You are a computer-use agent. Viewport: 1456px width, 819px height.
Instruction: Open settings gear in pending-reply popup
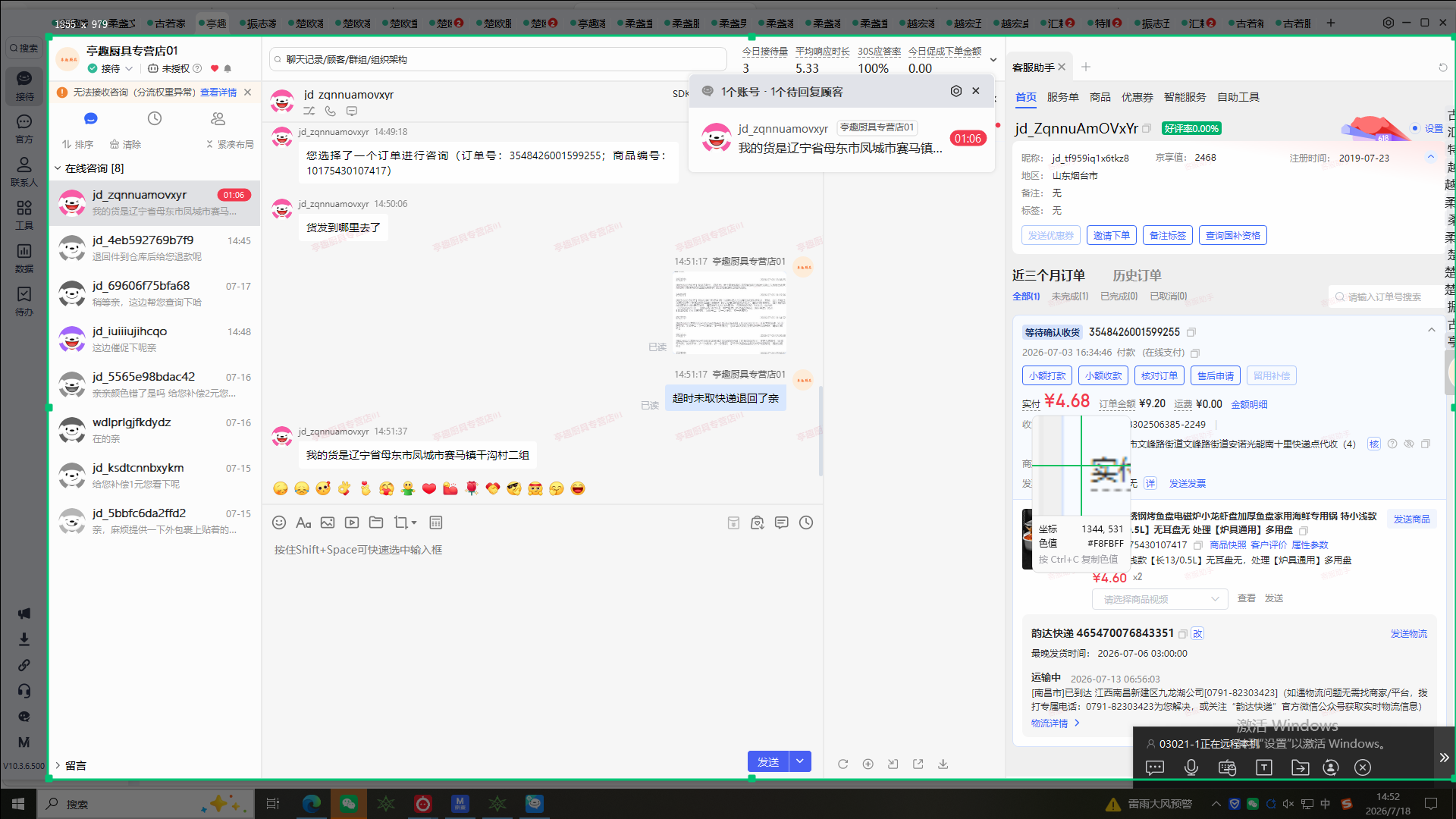click(956, 91)
